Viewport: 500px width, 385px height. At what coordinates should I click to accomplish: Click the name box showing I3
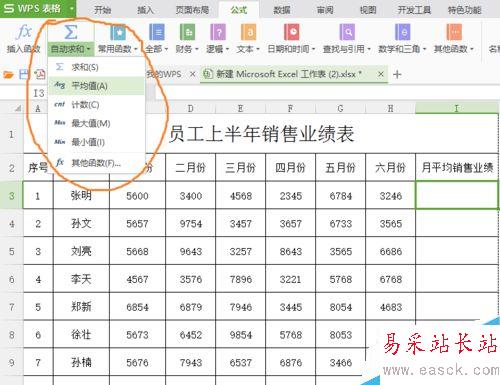click(39, 93)
